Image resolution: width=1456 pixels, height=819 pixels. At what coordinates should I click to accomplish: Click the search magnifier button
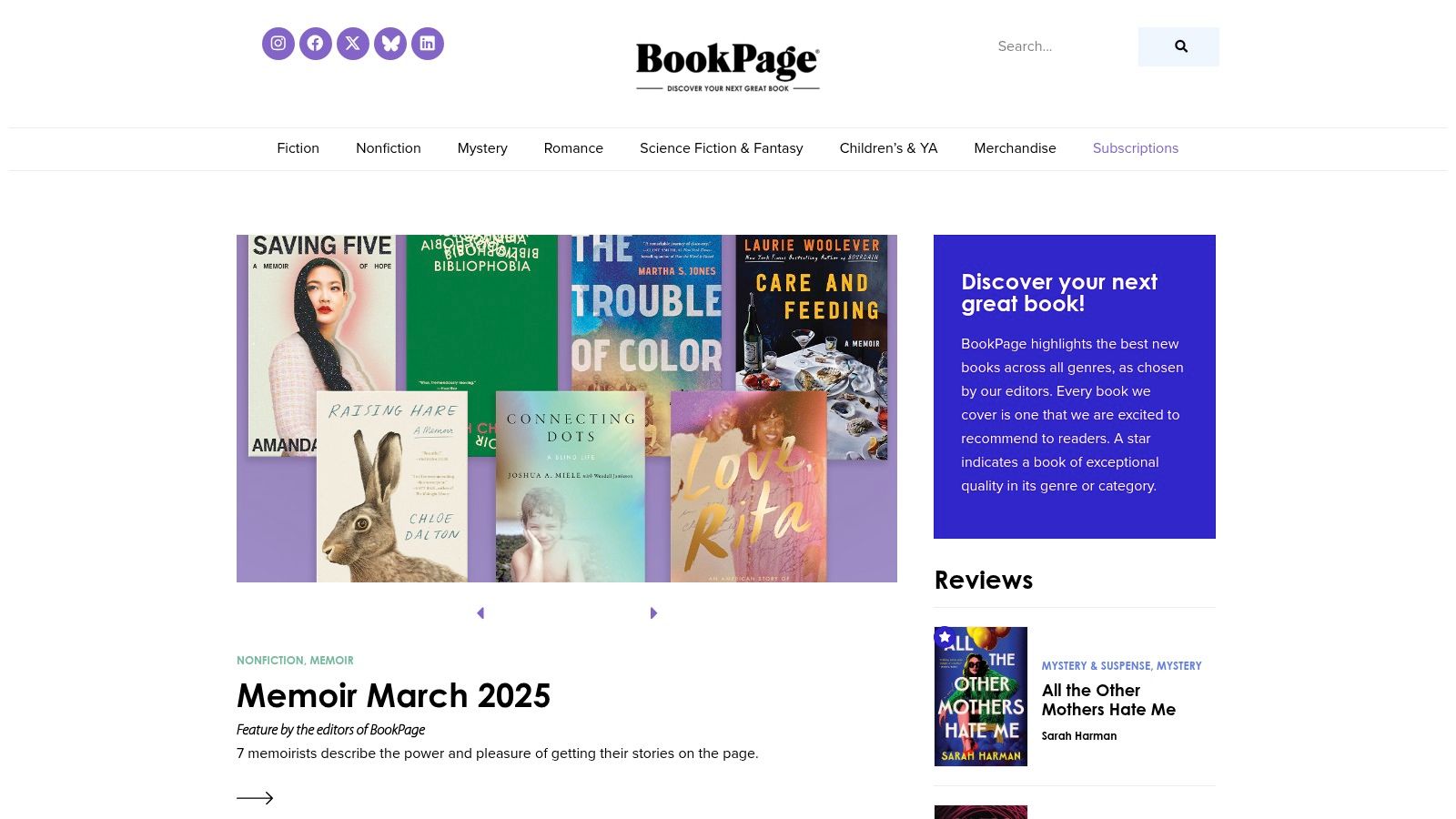(x=1178, y=46)
